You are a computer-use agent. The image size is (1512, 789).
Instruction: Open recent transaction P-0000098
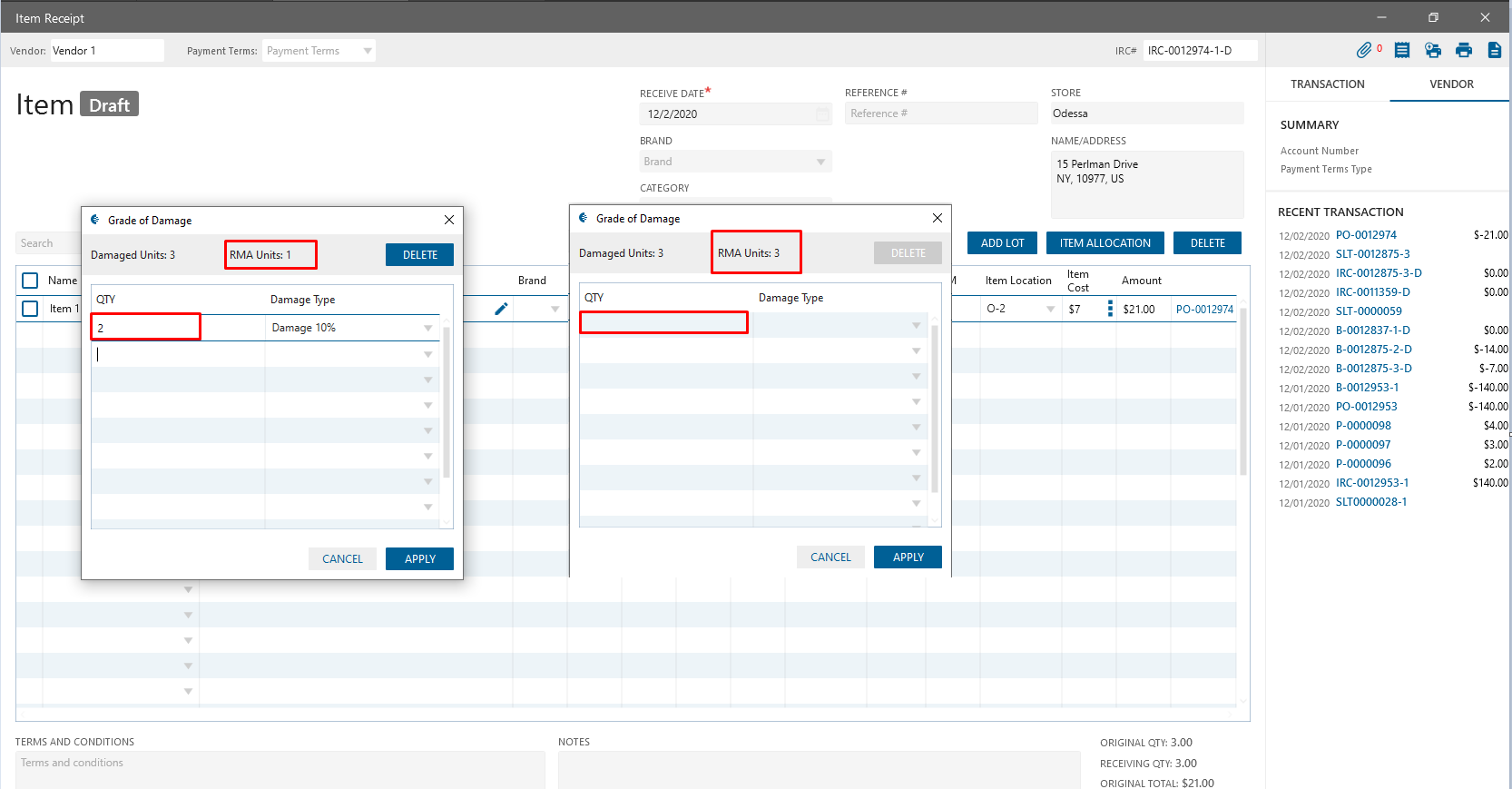pos(1363,426)
